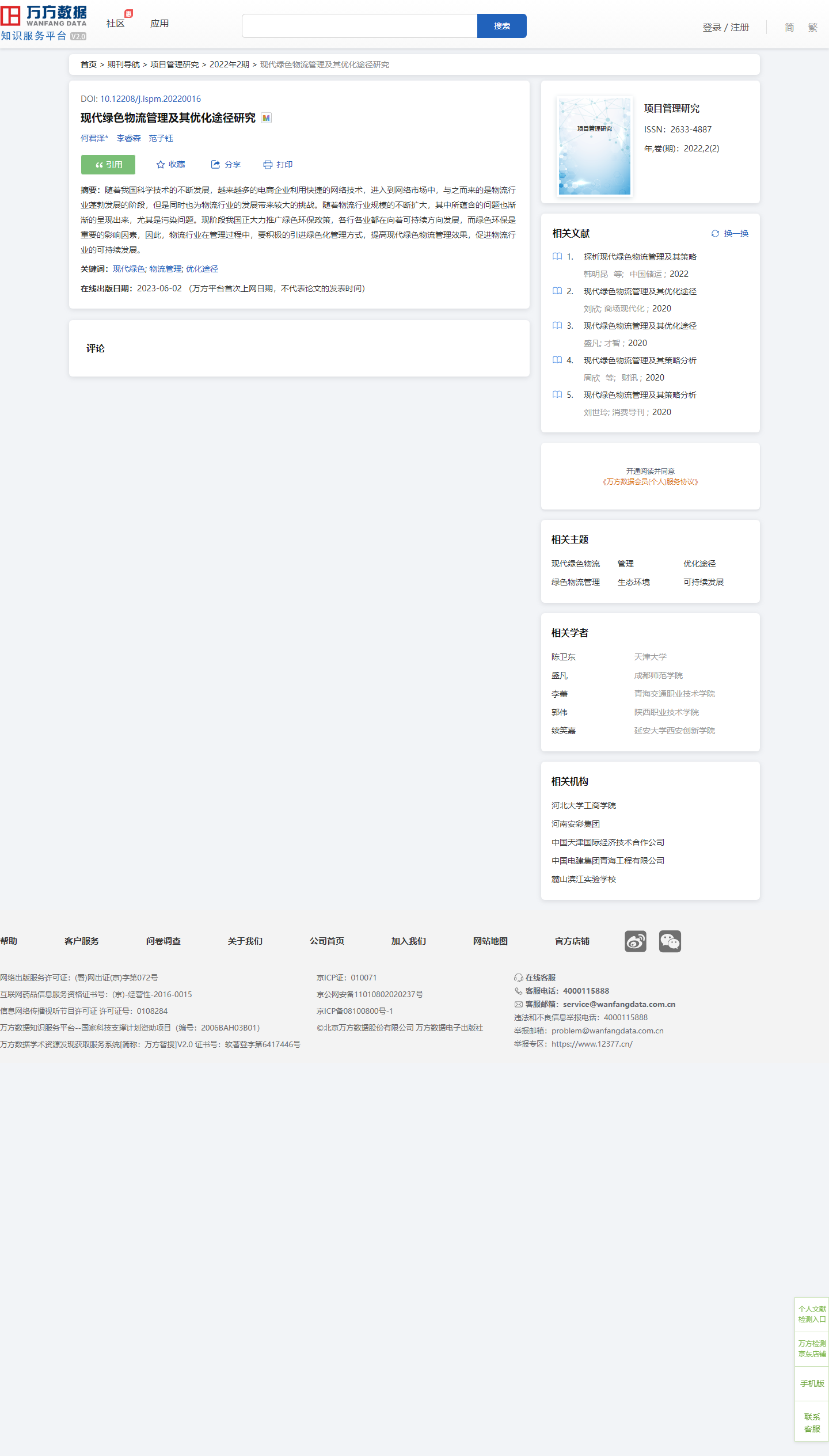Focus the top search input box
Image resolution: width=829 pixels, height=1456 pixels.
click(x=360, y=26)
